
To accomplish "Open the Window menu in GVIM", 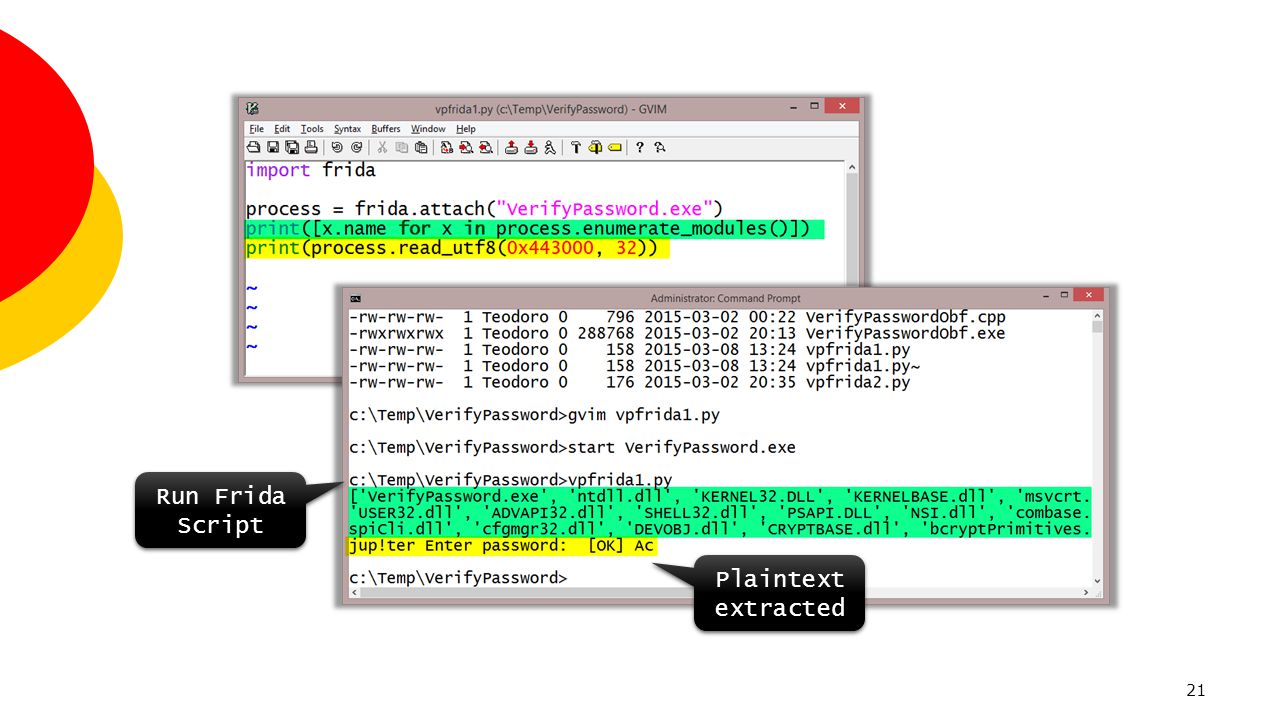I will 428,129.
